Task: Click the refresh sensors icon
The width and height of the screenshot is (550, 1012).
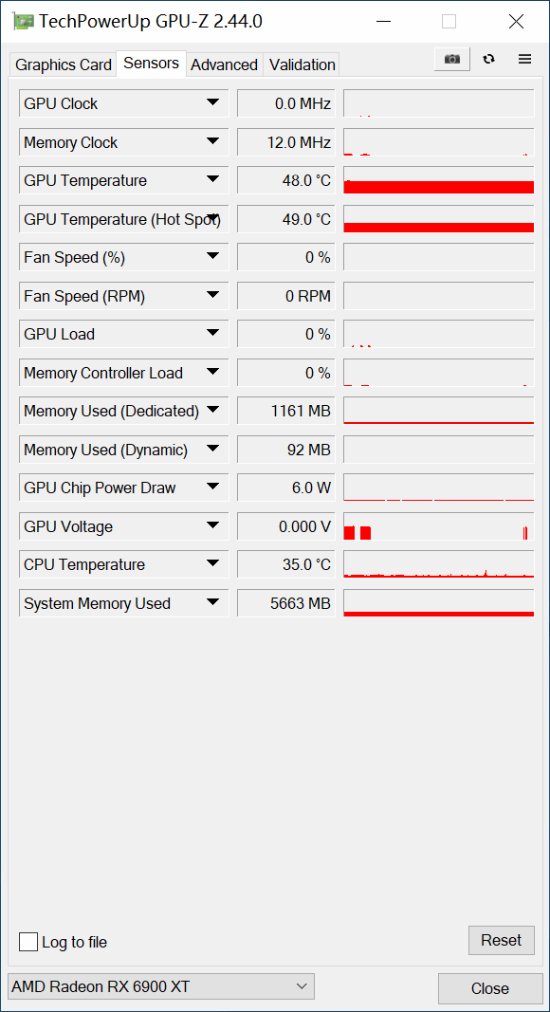Action: tap(489, 59)
